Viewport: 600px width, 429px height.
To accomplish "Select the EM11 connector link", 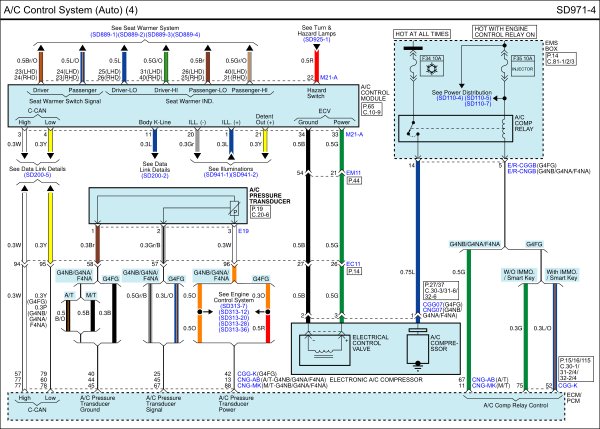I will pos(354,173).
